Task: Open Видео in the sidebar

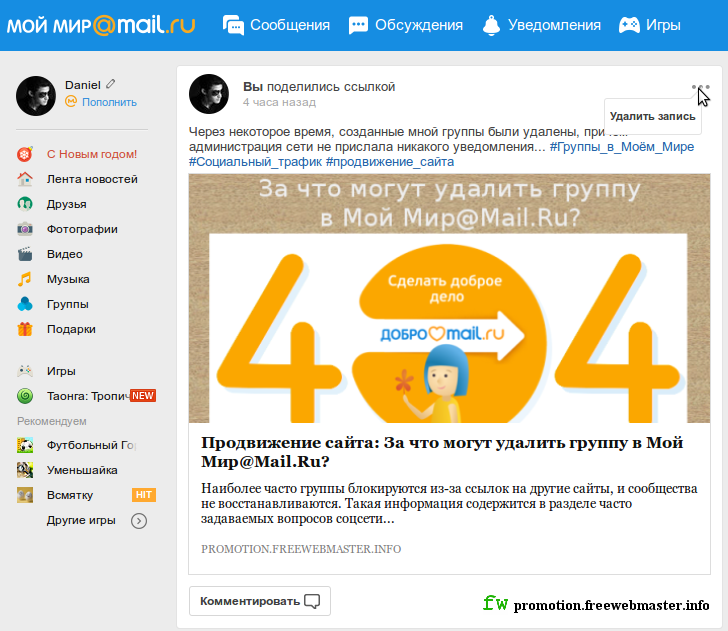Action: (x=65, y=254)
